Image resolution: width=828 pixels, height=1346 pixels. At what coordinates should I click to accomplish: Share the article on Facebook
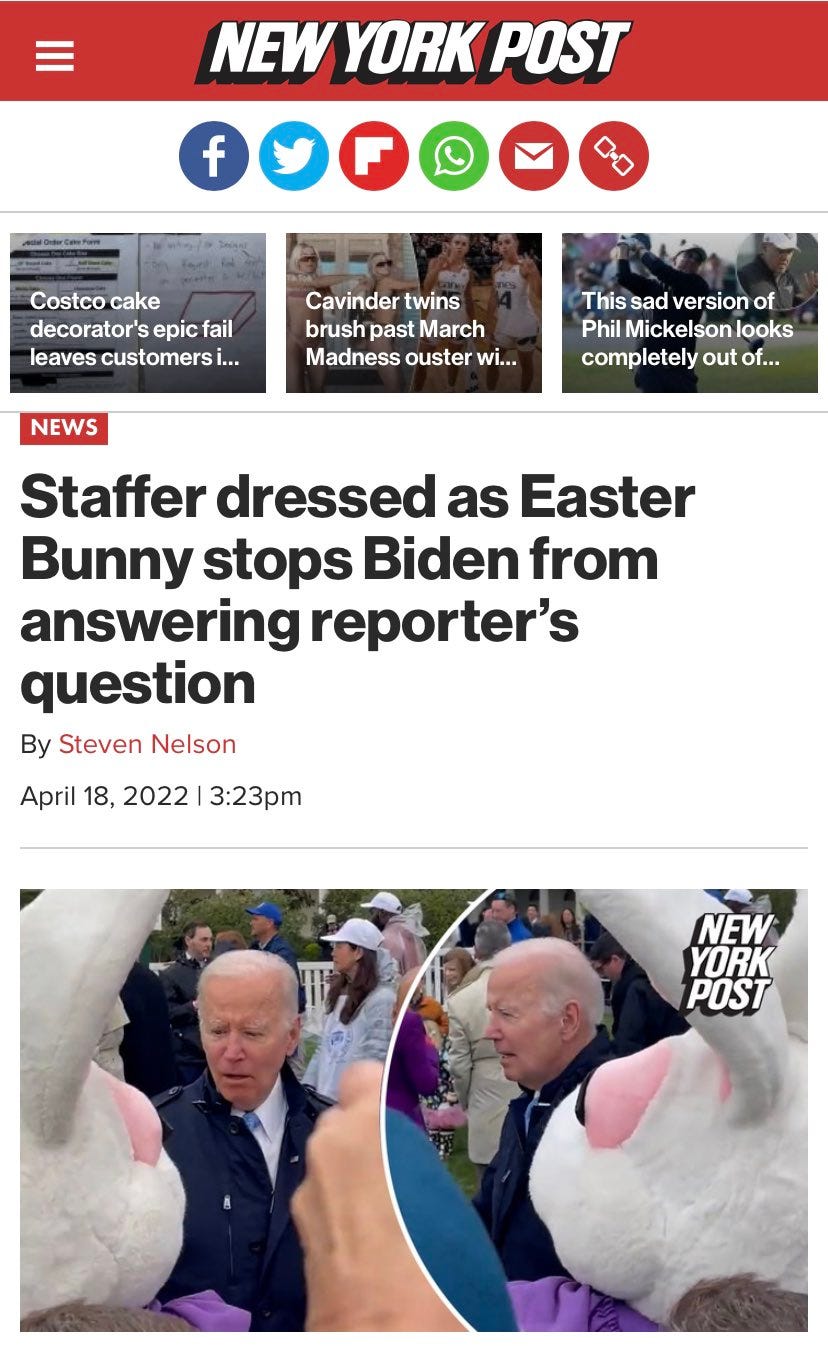tap(214, 156)
